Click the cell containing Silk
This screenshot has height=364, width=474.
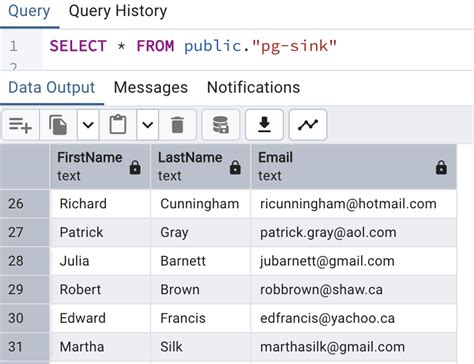coord(200,347)
